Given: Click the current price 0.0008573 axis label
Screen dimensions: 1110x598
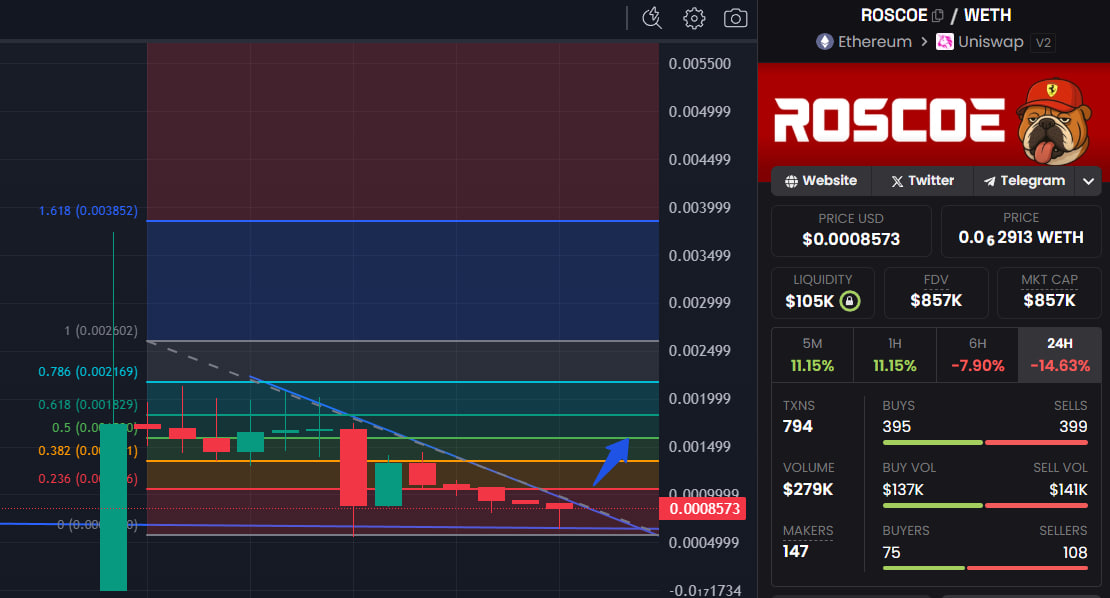Looking at the screenshot, I should pos(702,509).
